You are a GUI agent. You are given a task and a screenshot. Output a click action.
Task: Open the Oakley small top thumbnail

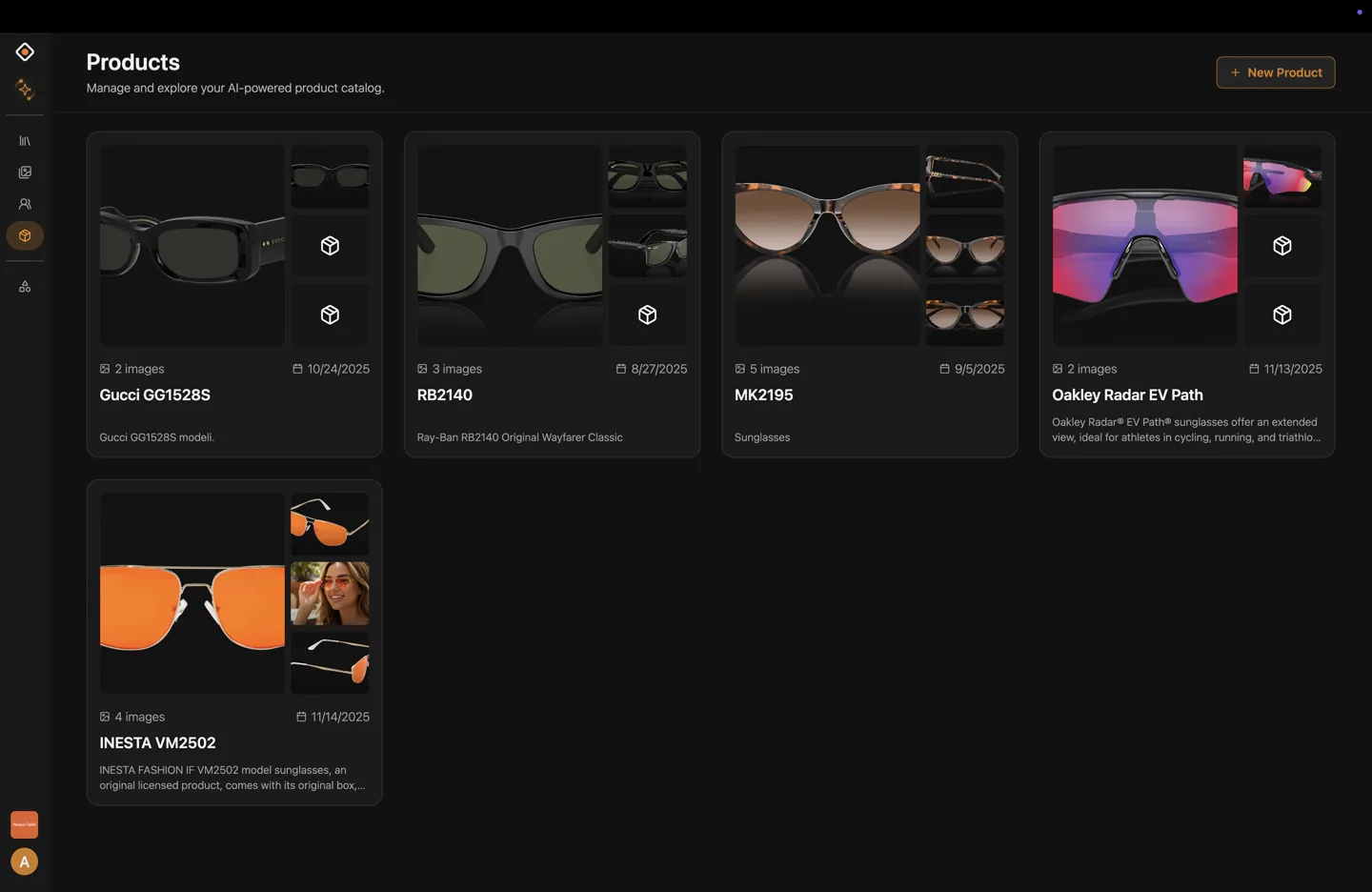coord(1282,176)
